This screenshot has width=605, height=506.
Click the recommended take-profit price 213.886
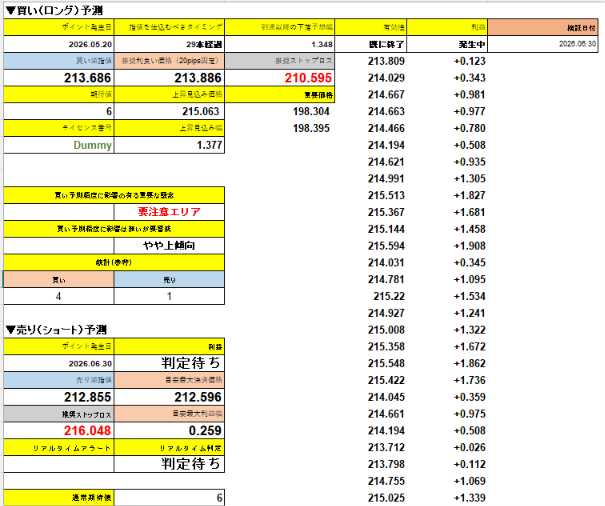coord(169,78)
